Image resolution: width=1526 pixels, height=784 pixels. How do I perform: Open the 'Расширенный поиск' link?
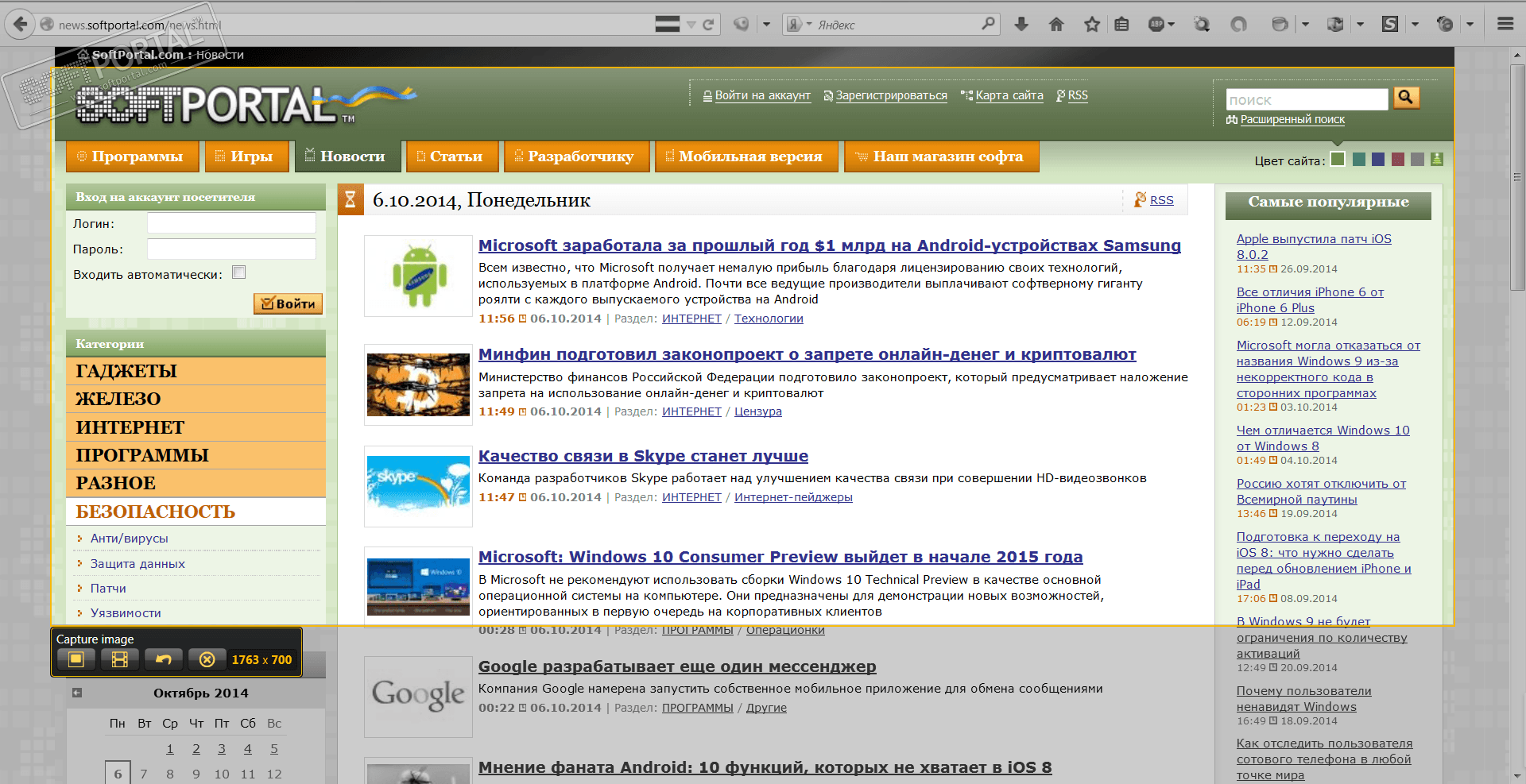pyautogui.click(x=1292, y=120)
